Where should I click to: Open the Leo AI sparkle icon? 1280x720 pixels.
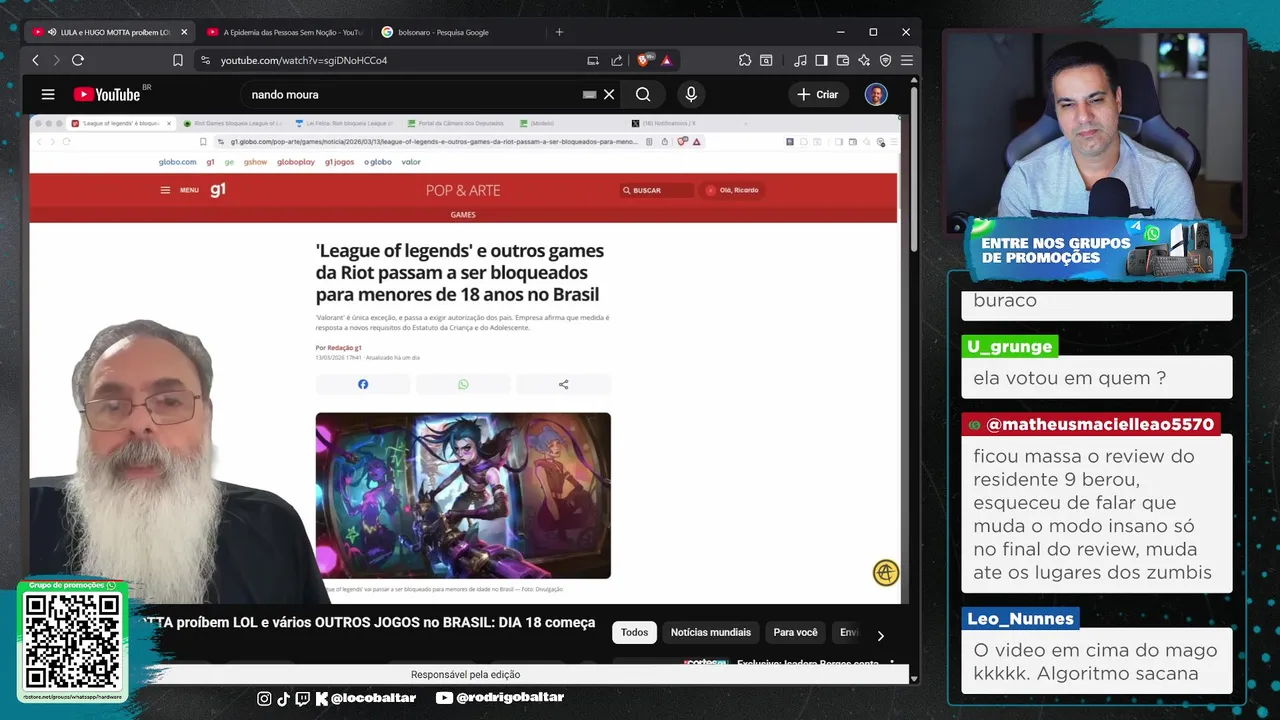(x=864, y=60)
